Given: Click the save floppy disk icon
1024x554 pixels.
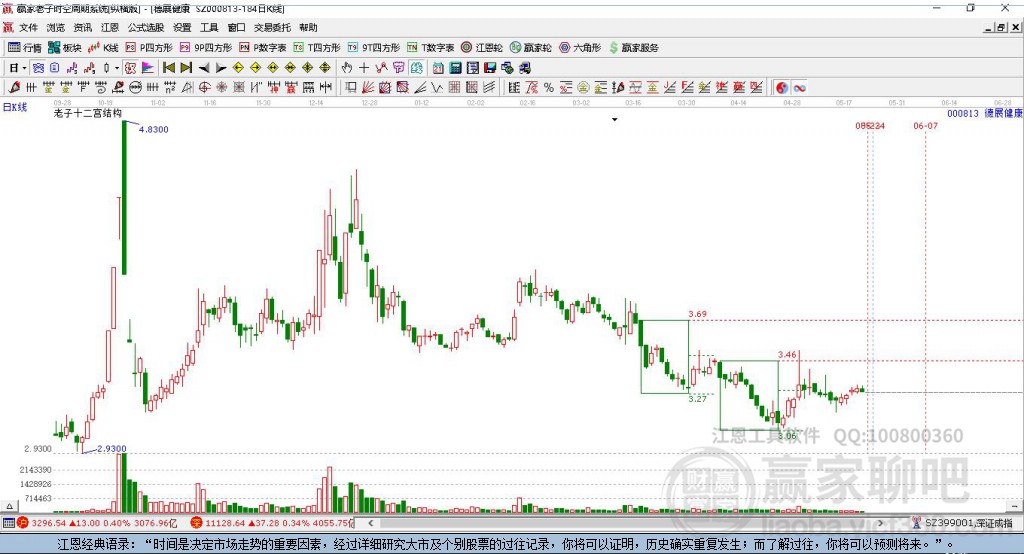Looking at the screenshot, I should [490, 68].
